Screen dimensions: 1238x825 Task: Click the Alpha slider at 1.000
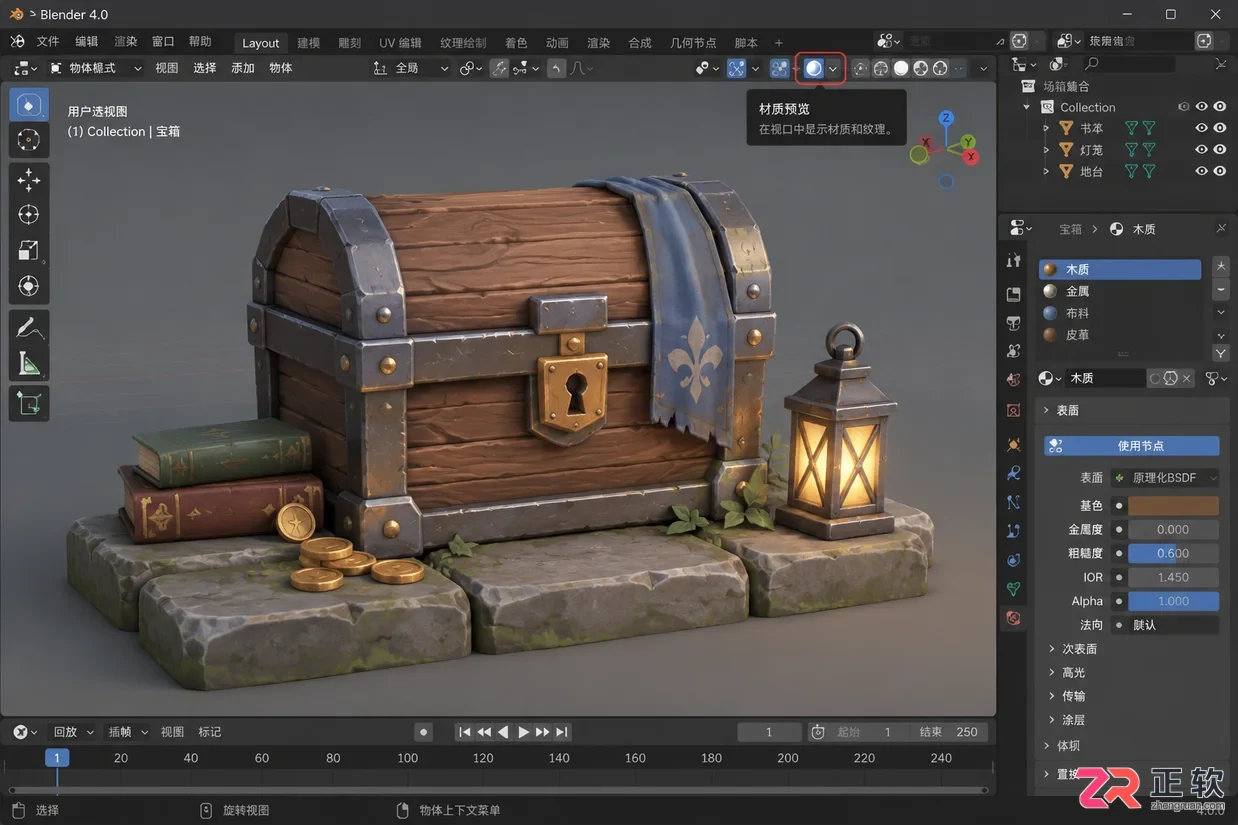(1174, 601)
